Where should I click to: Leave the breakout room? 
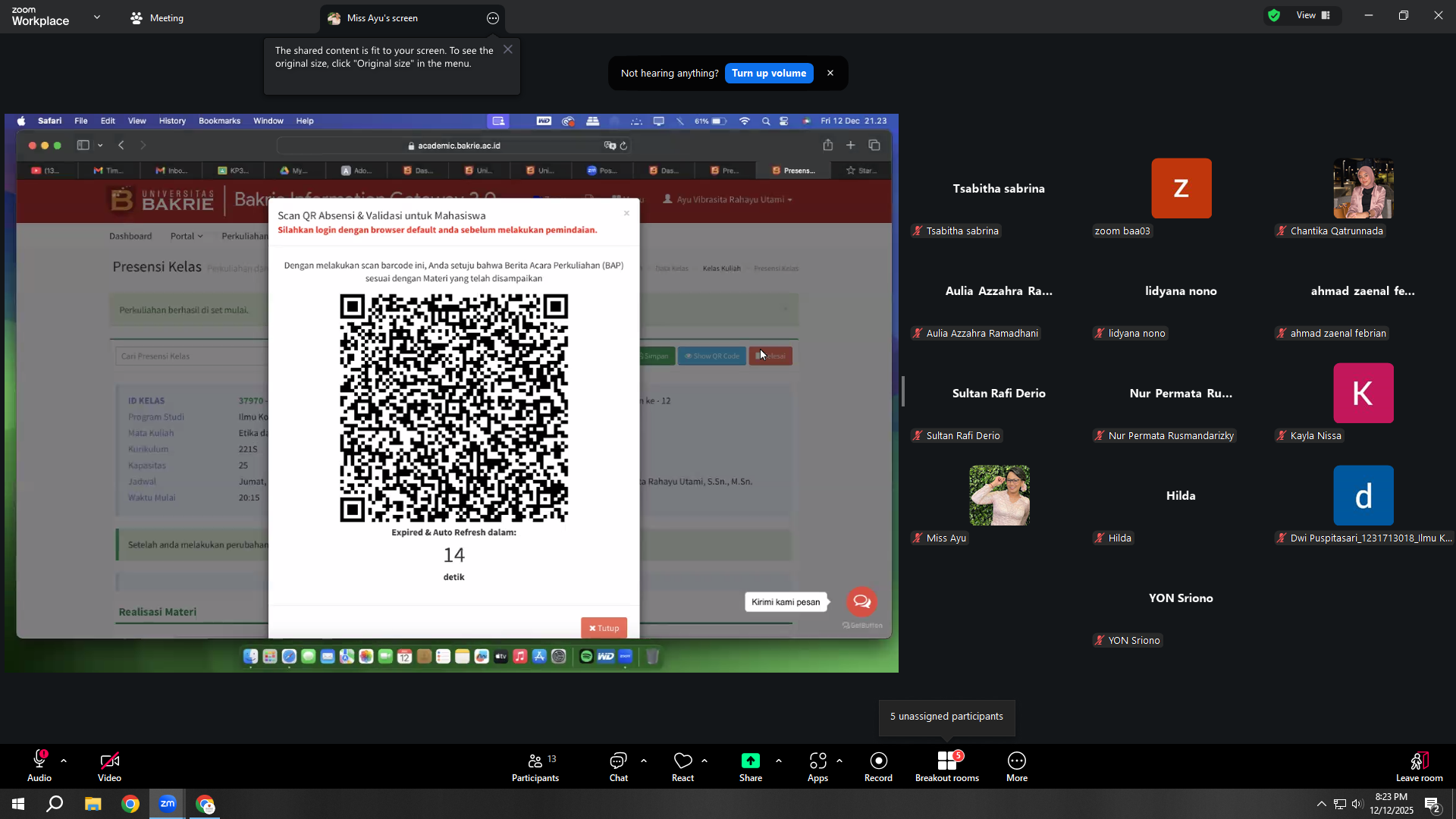[1420, 766]
